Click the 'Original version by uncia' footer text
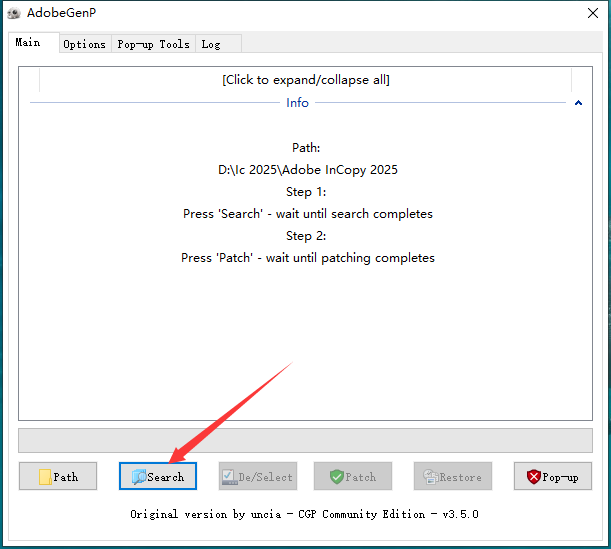Image resolution: width=611 pixels, height=549 pixels. coord(305,514)
